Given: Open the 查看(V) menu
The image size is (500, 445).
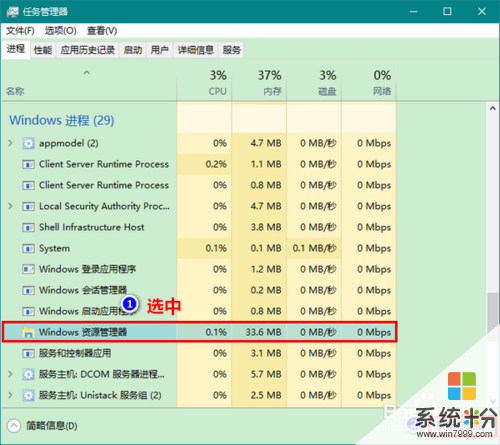Looking at the screenshot, I should coord(102,31).
